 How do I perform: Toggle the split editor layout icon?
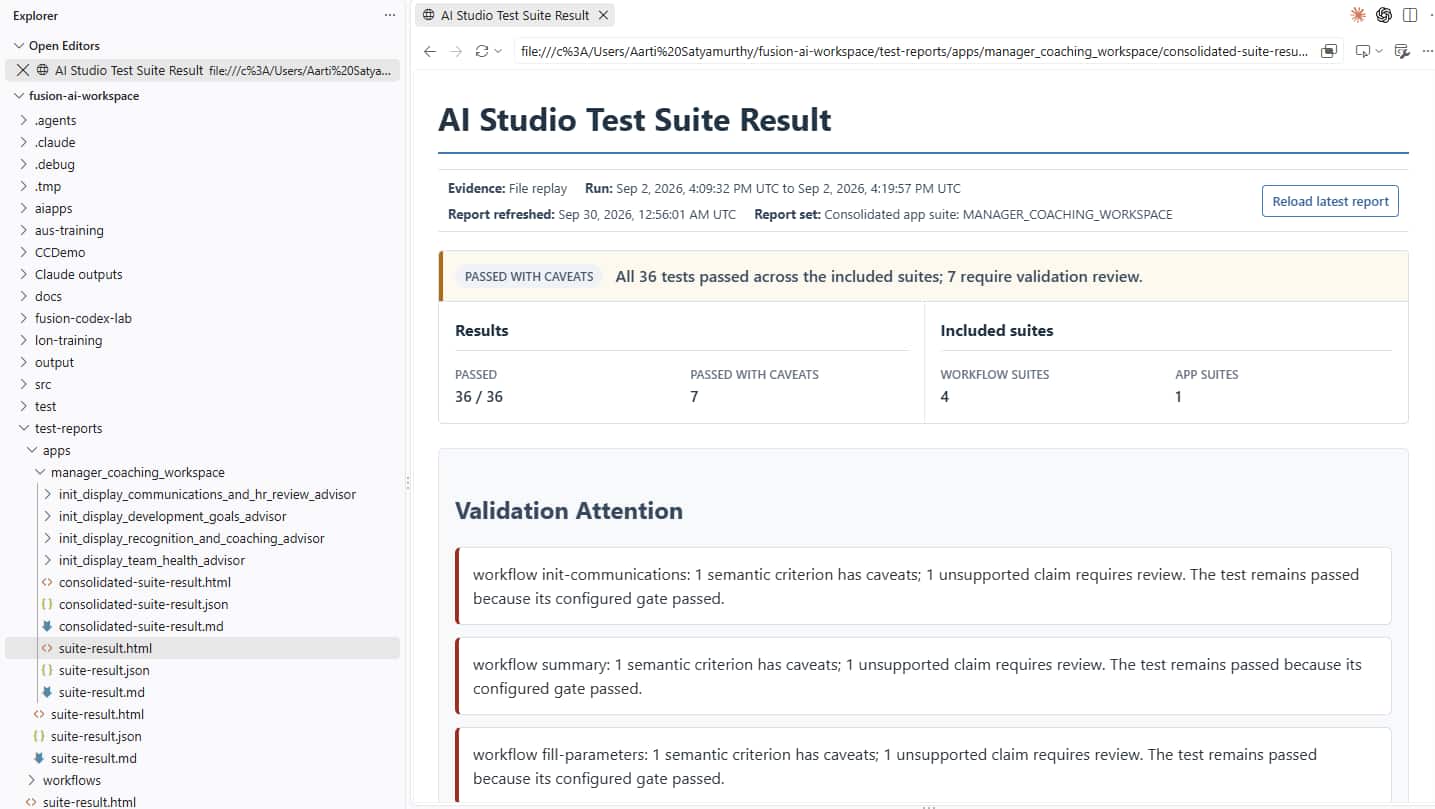click(x=1410, y=15)
